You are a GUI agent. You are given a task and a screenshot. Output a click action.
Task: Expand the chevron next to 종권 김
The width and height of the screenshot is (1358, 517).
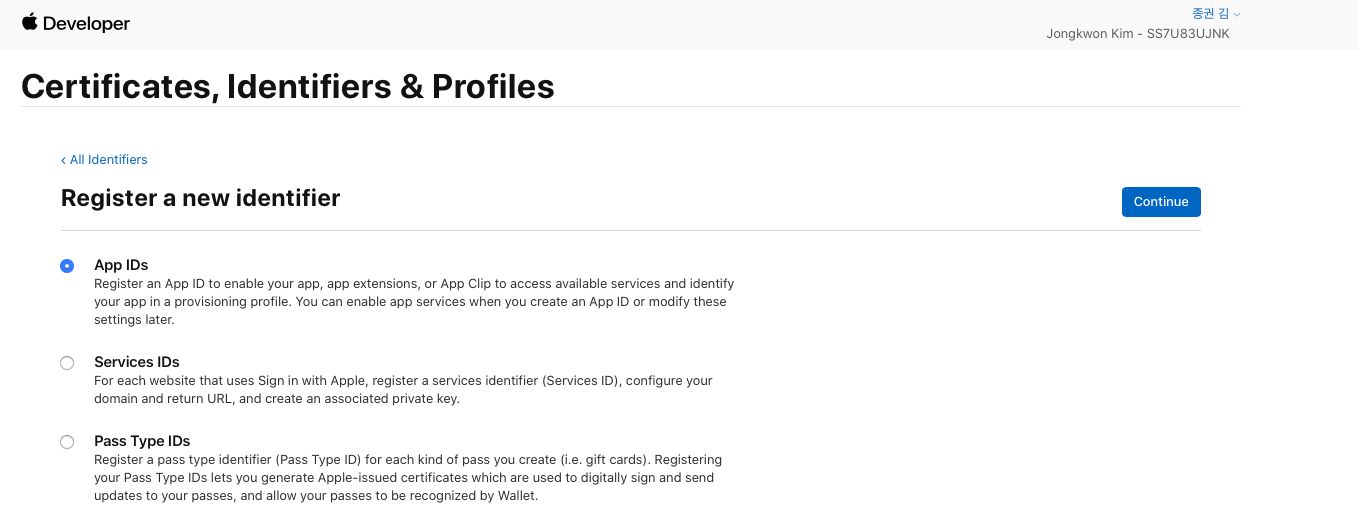coord(1237,15)
